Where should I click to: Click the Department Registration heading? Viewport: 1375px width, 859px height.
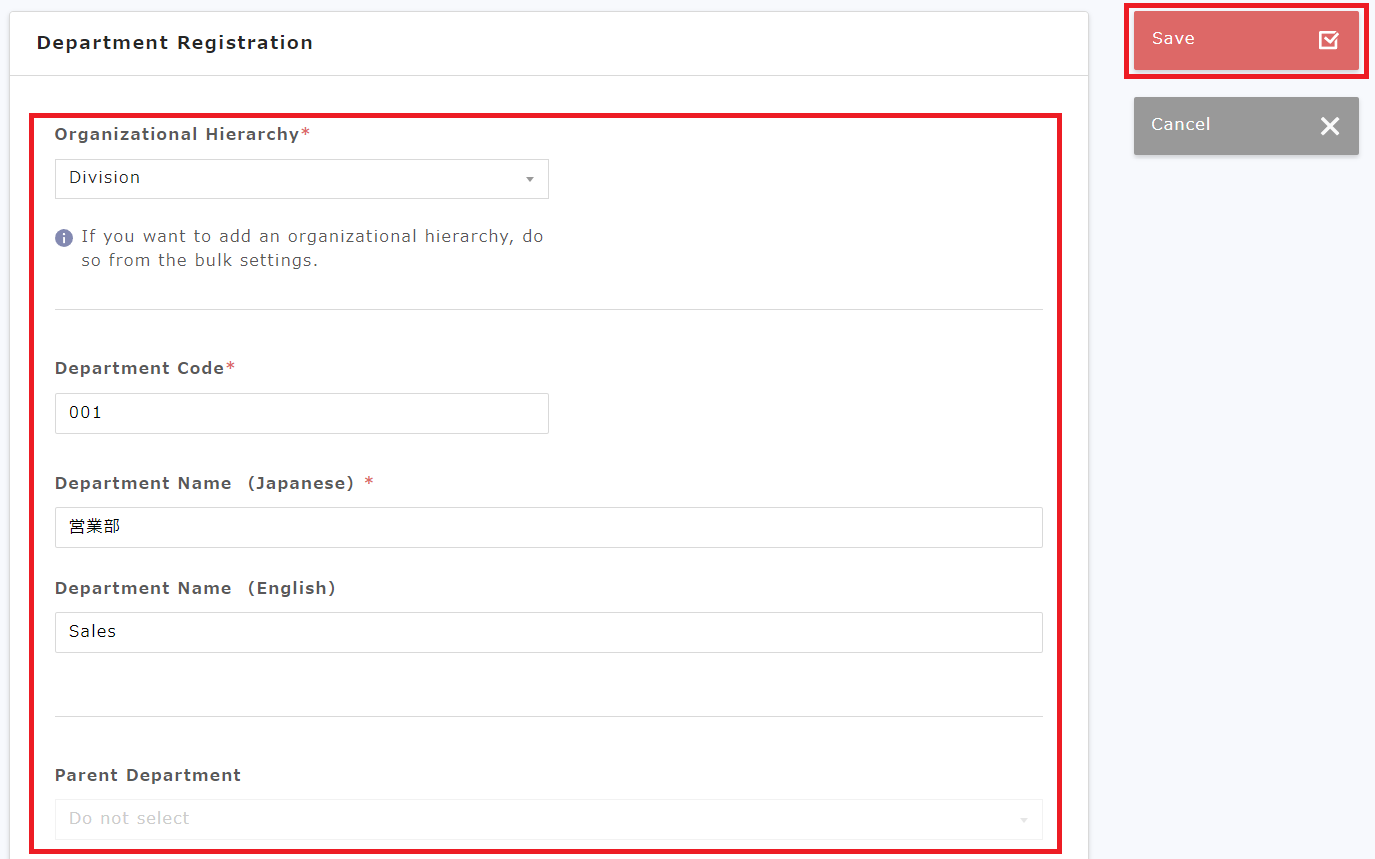[x=175, y=43]
